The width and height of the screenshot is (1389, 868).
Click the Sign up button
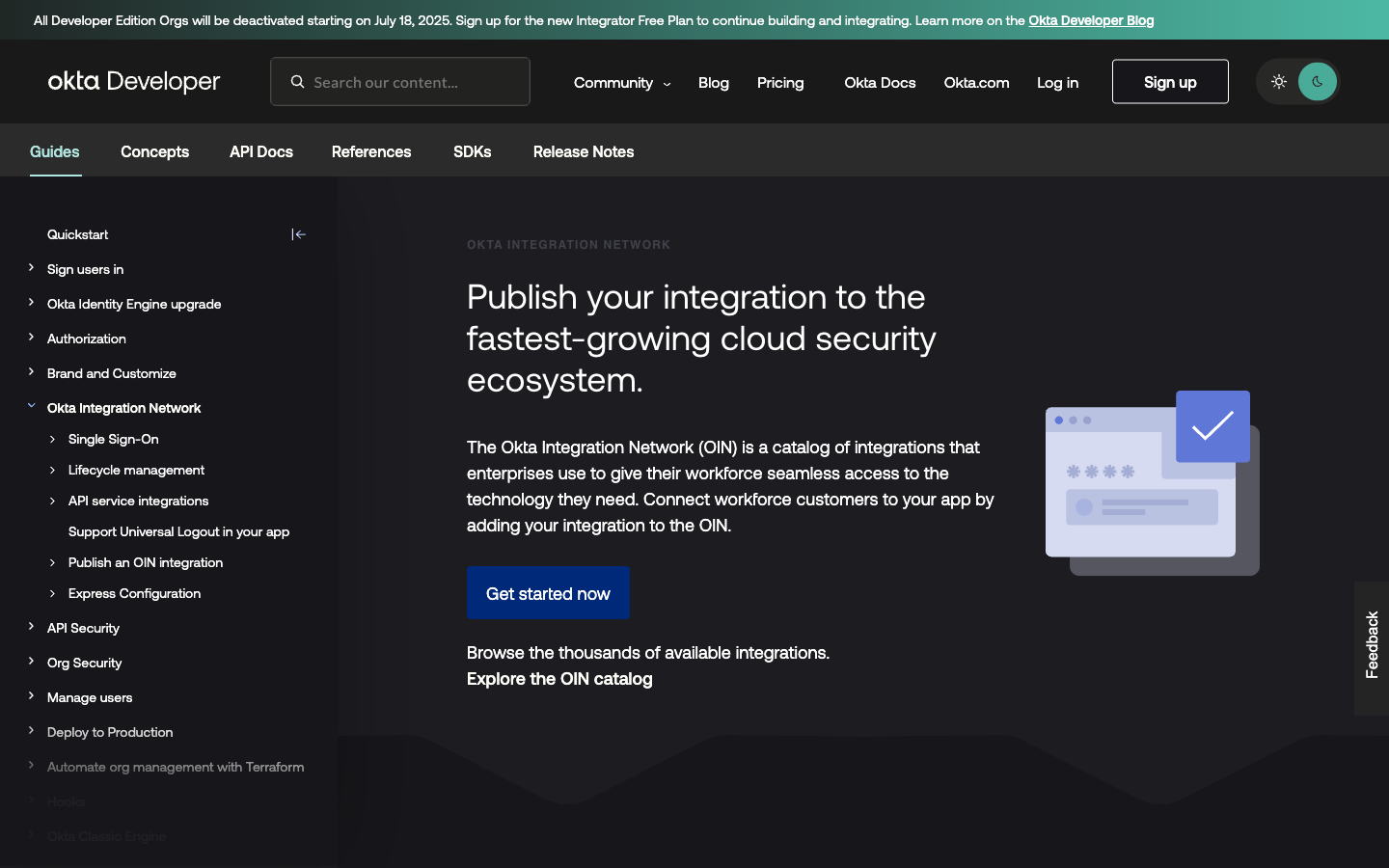point(1170,82)
